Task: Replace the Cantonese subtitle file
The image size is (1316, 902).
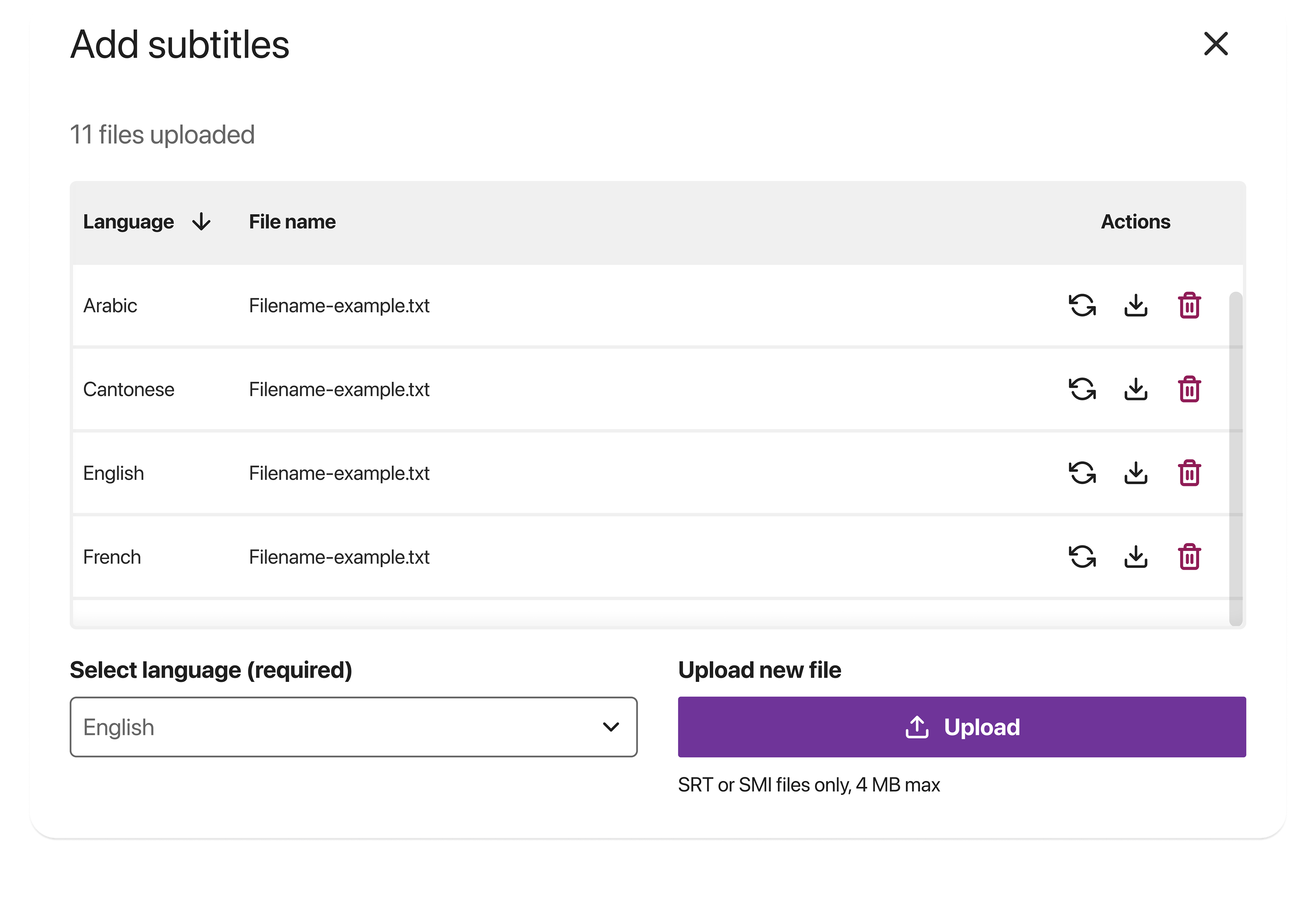Action: pos(1082,390)
